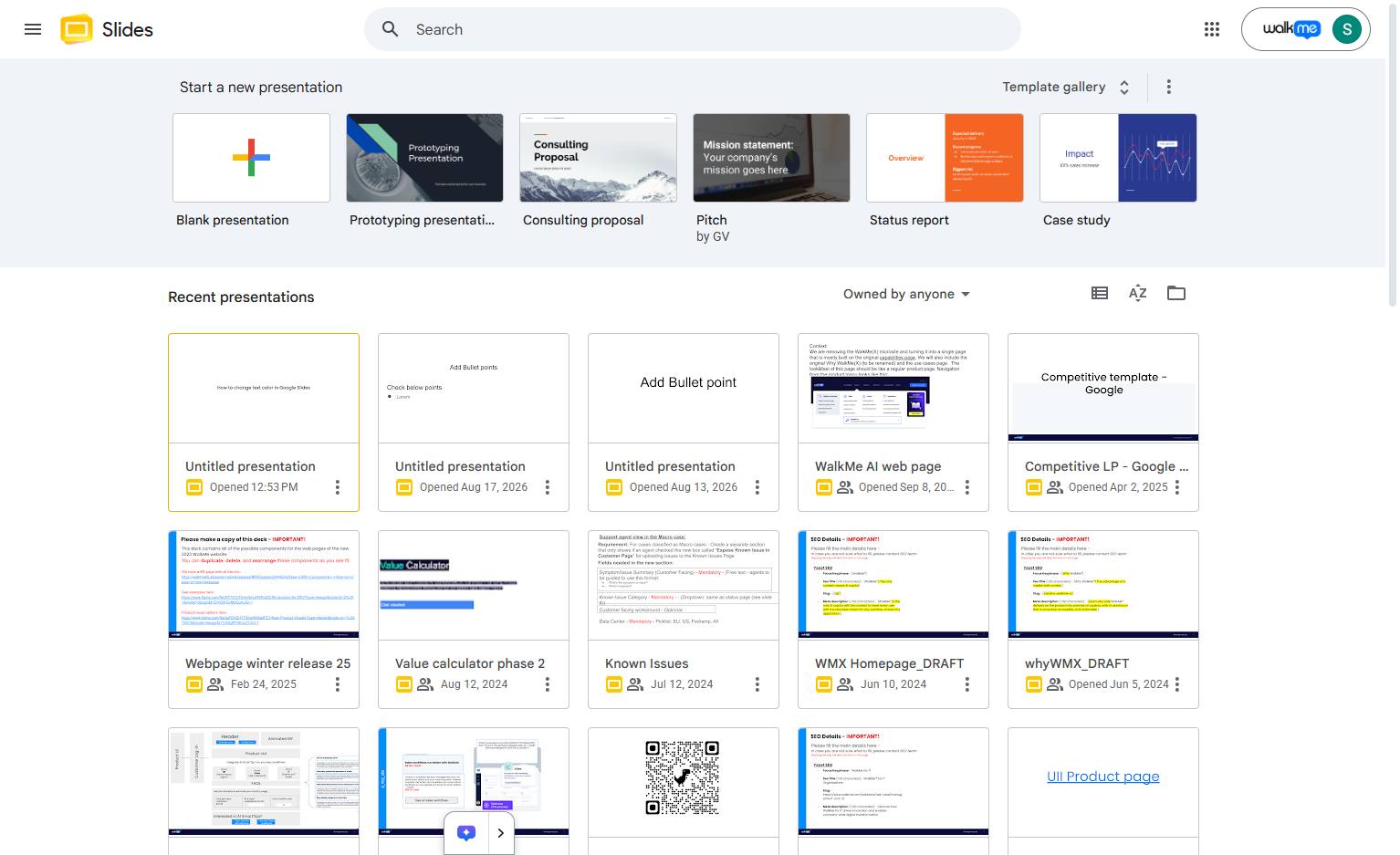This screenshot has width=1400, height=855.
Task: Select the Consulting proposal template
Action: click(x=598, y=158)
